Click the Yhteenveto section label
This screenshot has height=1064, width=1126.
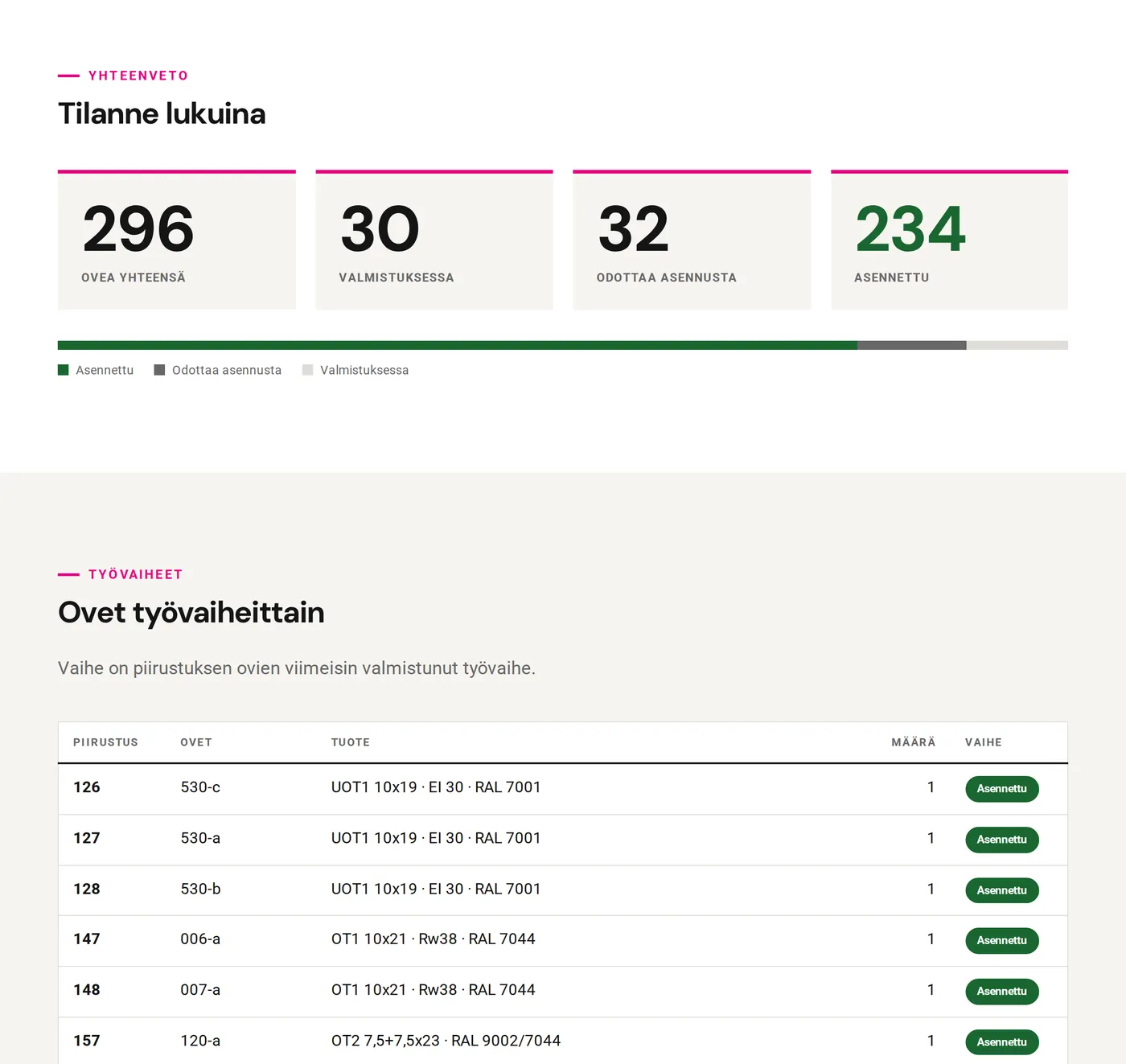click(x=138, y=76)
